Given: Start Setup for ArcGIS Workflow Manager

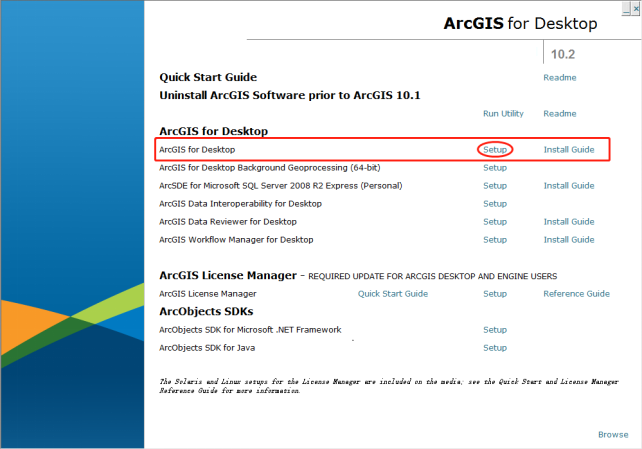Looking at the screenshot, I should pos(495,239).
